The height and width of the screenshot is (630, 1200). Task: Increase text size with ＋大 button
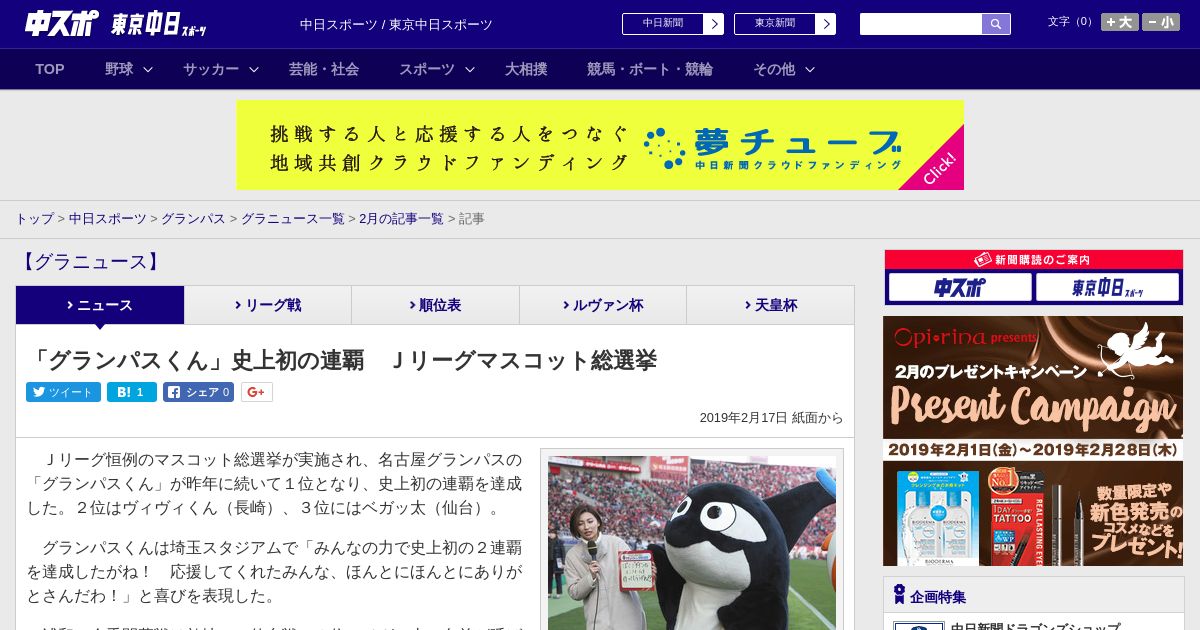(1120, 22)
